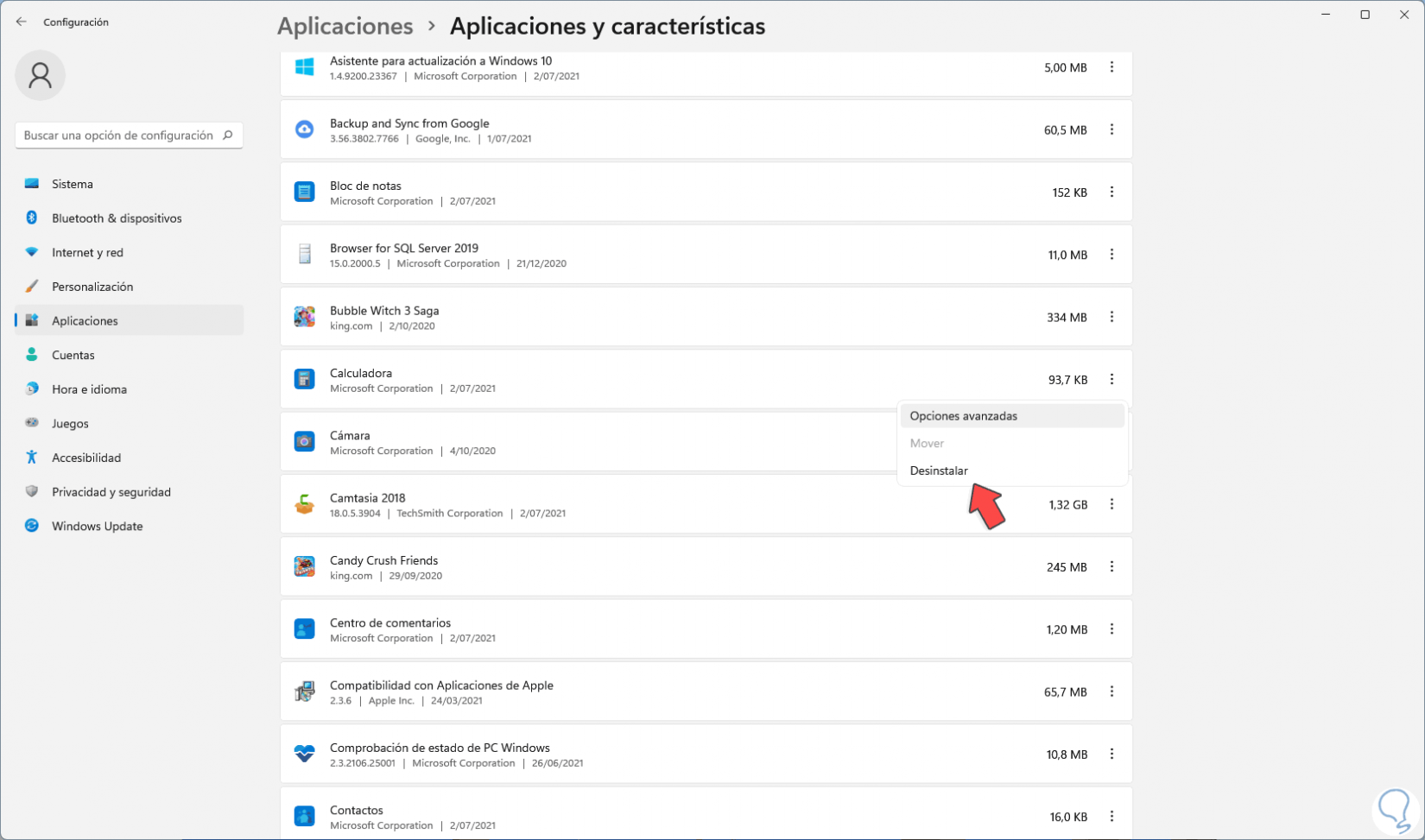Image resolution: width=1425 pixels, height=840 pixels.
Task: Open the Juegos settings section
Action: (x=130, y=423)
